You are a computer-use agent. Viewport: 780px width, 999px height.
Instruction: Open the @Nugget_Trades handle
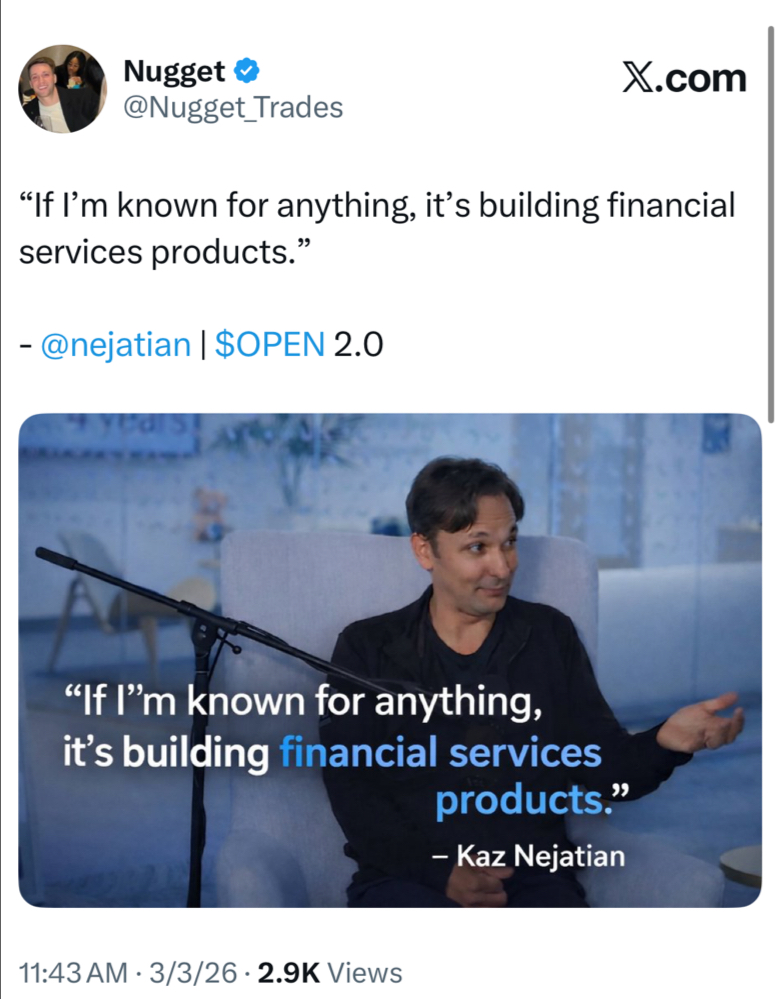(x=233, y=107)
